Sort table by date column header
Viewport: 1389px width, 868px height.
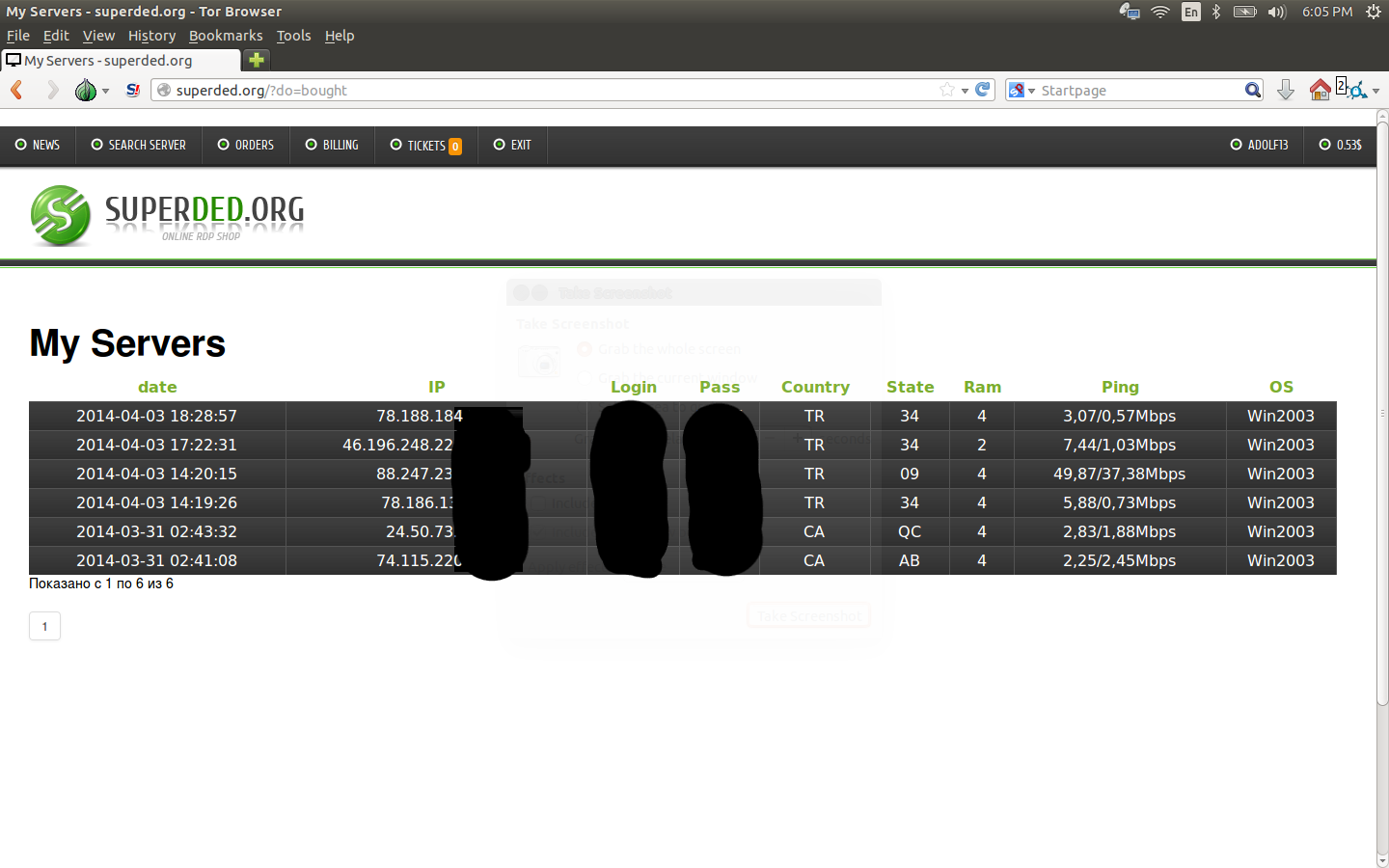point(157,387)
